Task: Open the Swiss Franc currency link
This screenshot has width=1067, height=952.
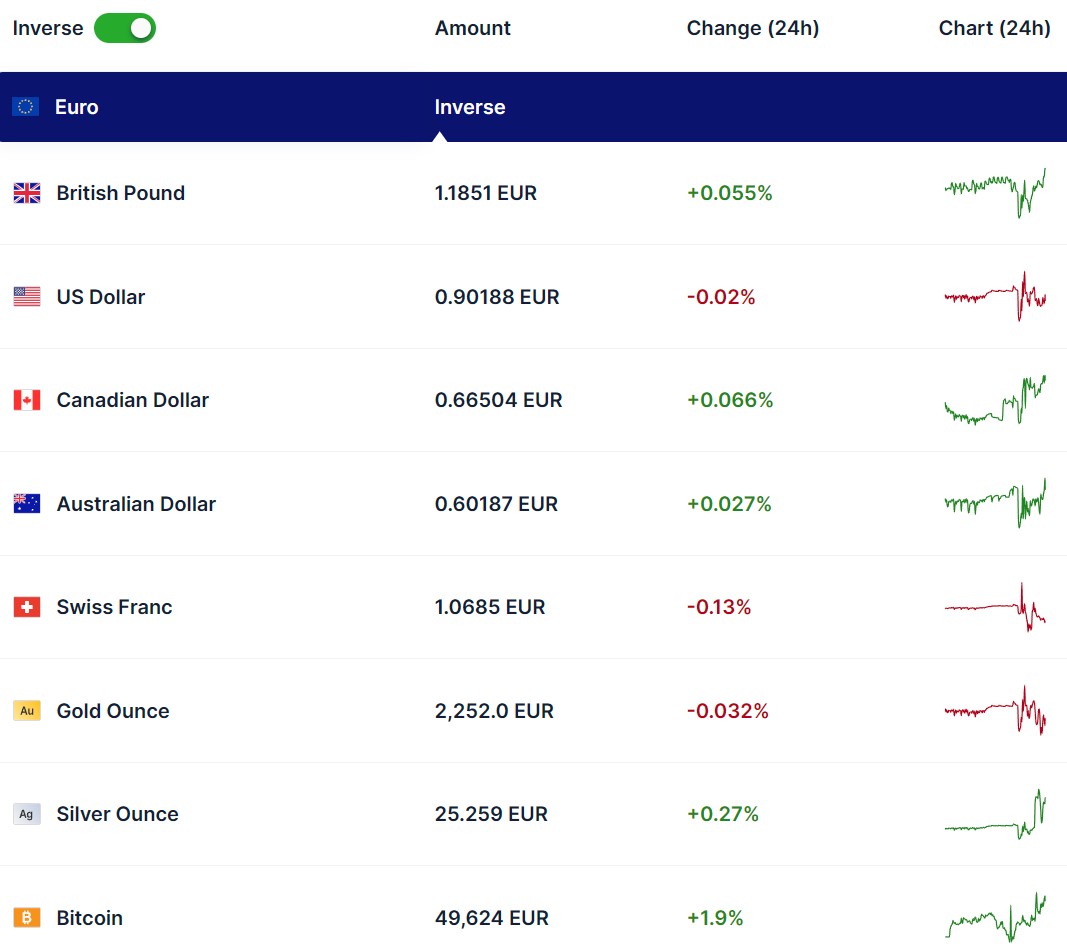Action: (x=114, y=607)
